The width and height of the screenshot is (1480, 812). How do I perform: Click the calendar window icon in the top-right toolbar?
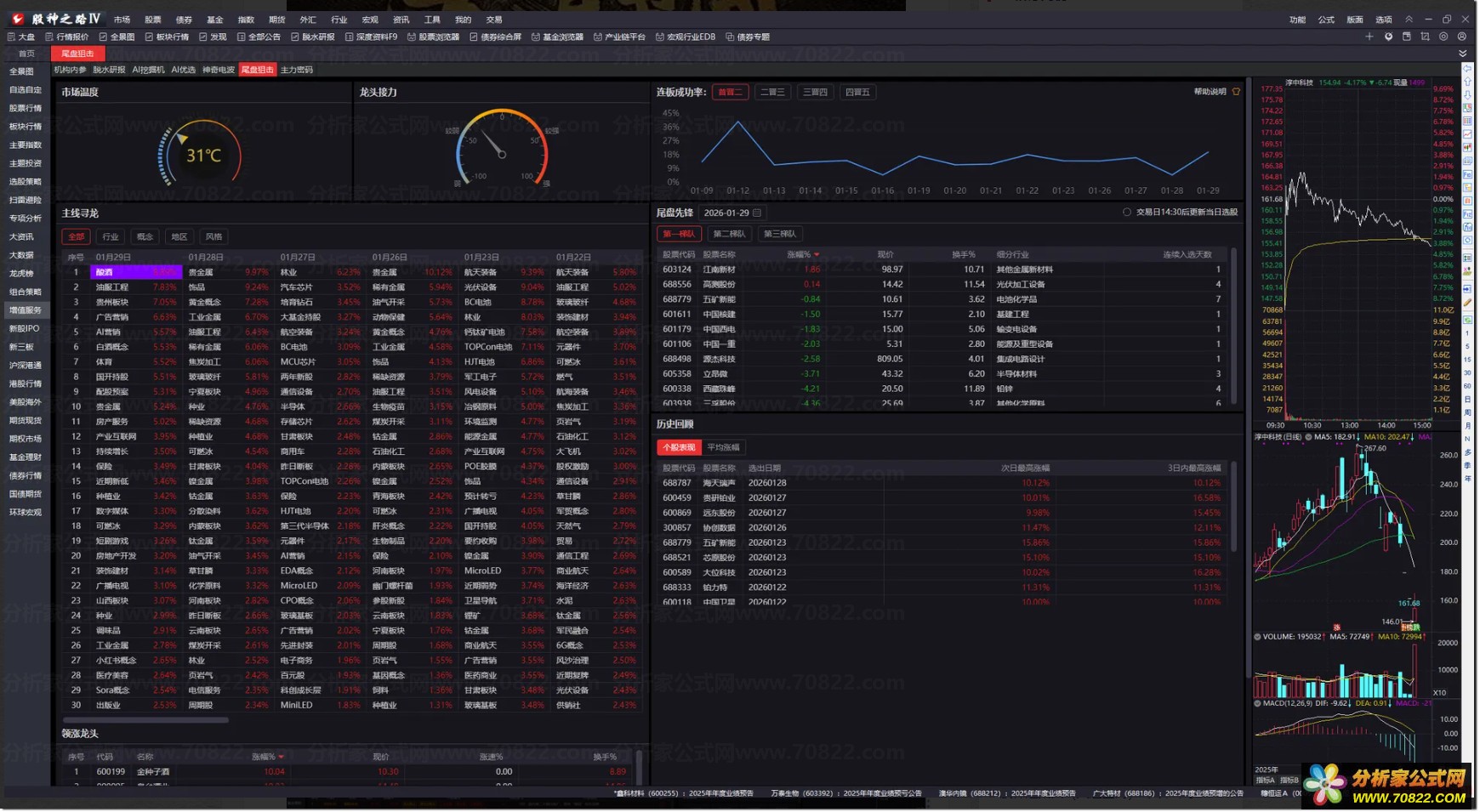tap(1406, 37)
